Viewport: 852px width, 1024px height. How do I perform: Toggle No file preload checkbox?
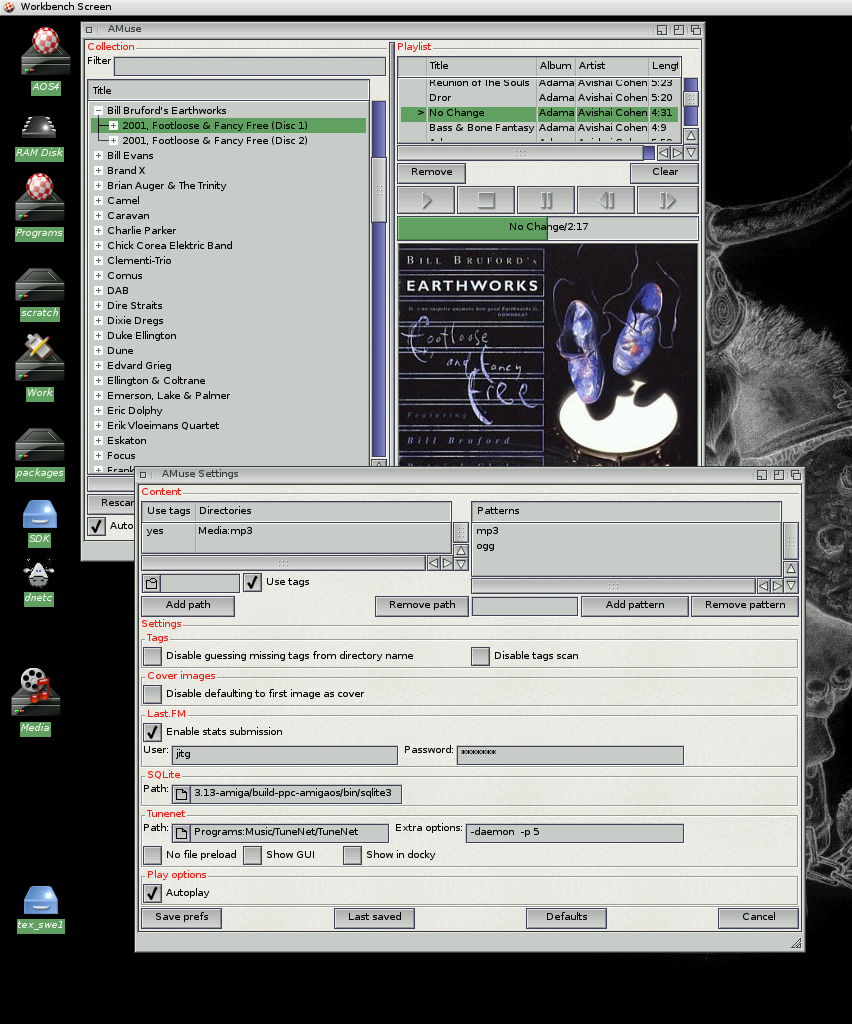(153, 855)
